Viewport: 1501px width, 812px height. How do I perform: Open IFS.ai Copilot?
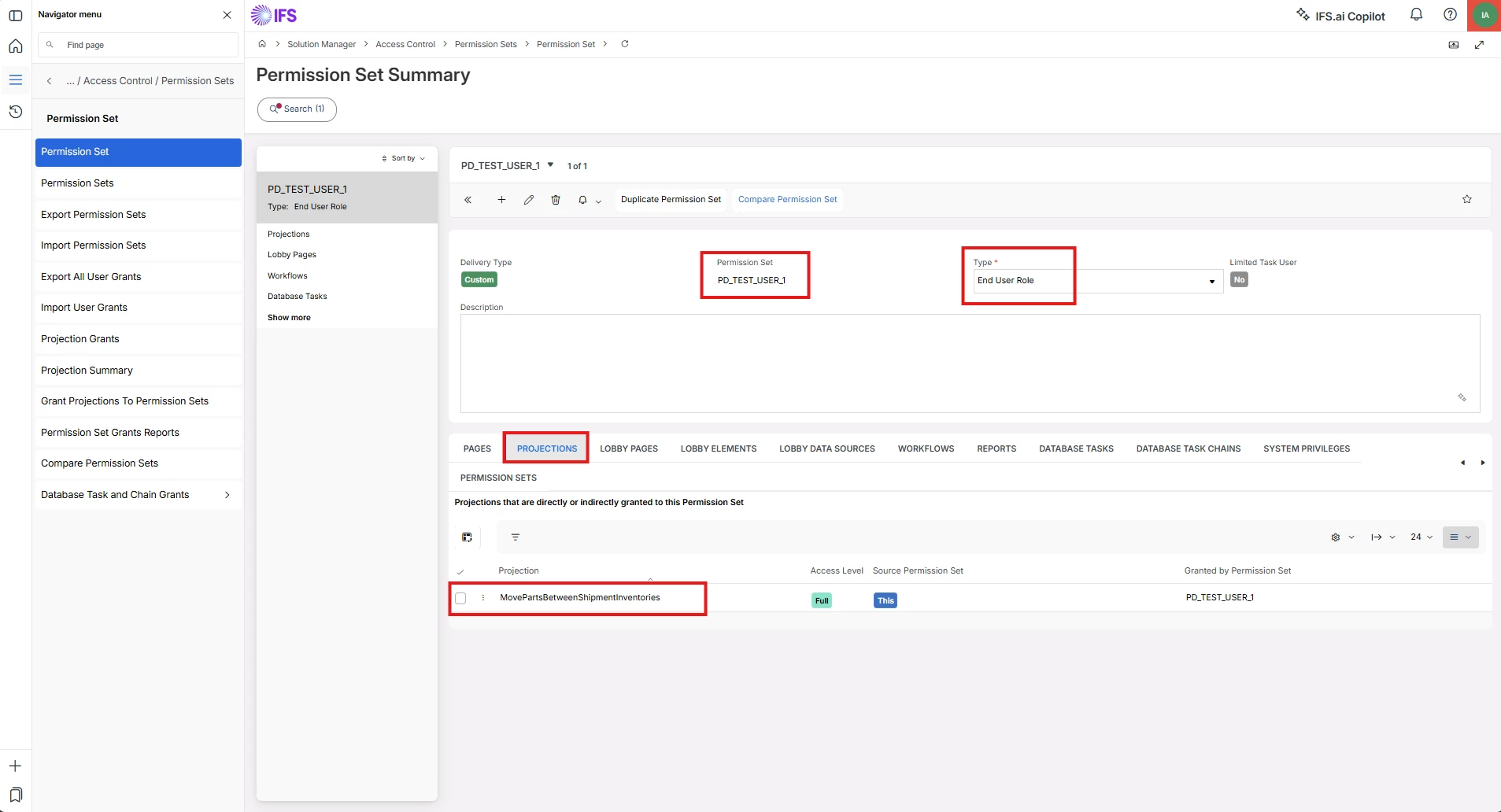(x=1340, y=16)
